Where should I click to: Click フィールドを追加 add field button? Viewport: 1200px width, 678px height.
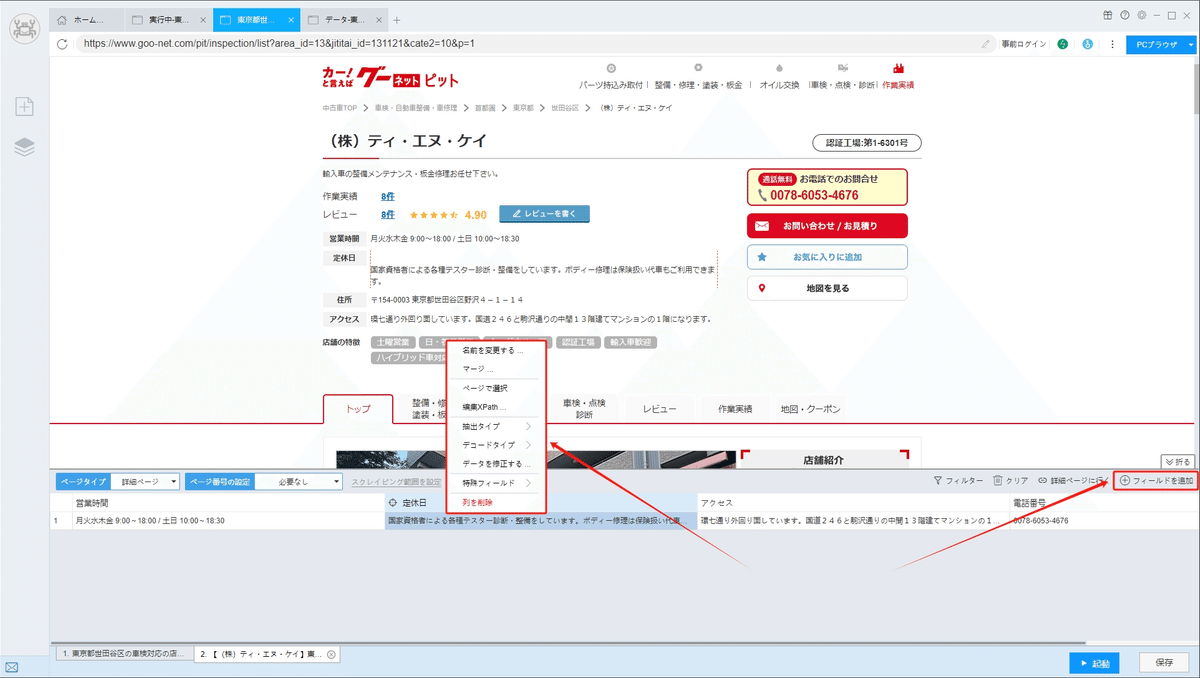(1155, 481)
